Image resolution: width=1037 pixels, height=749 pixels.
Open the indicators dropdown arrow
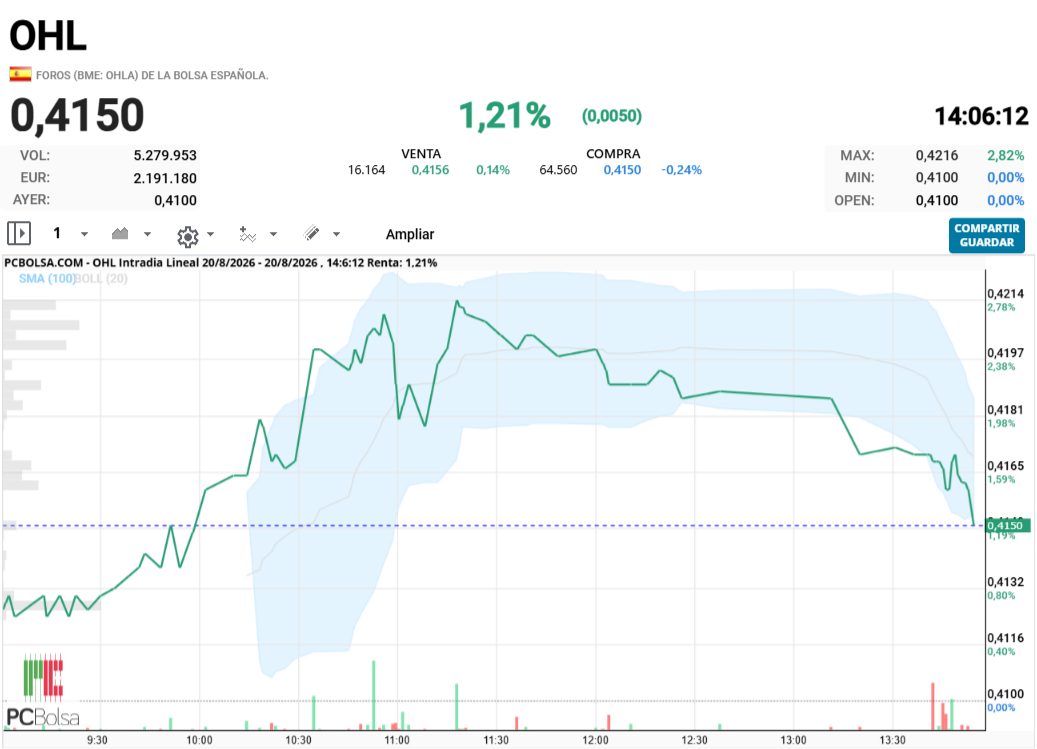pos(273,234)
